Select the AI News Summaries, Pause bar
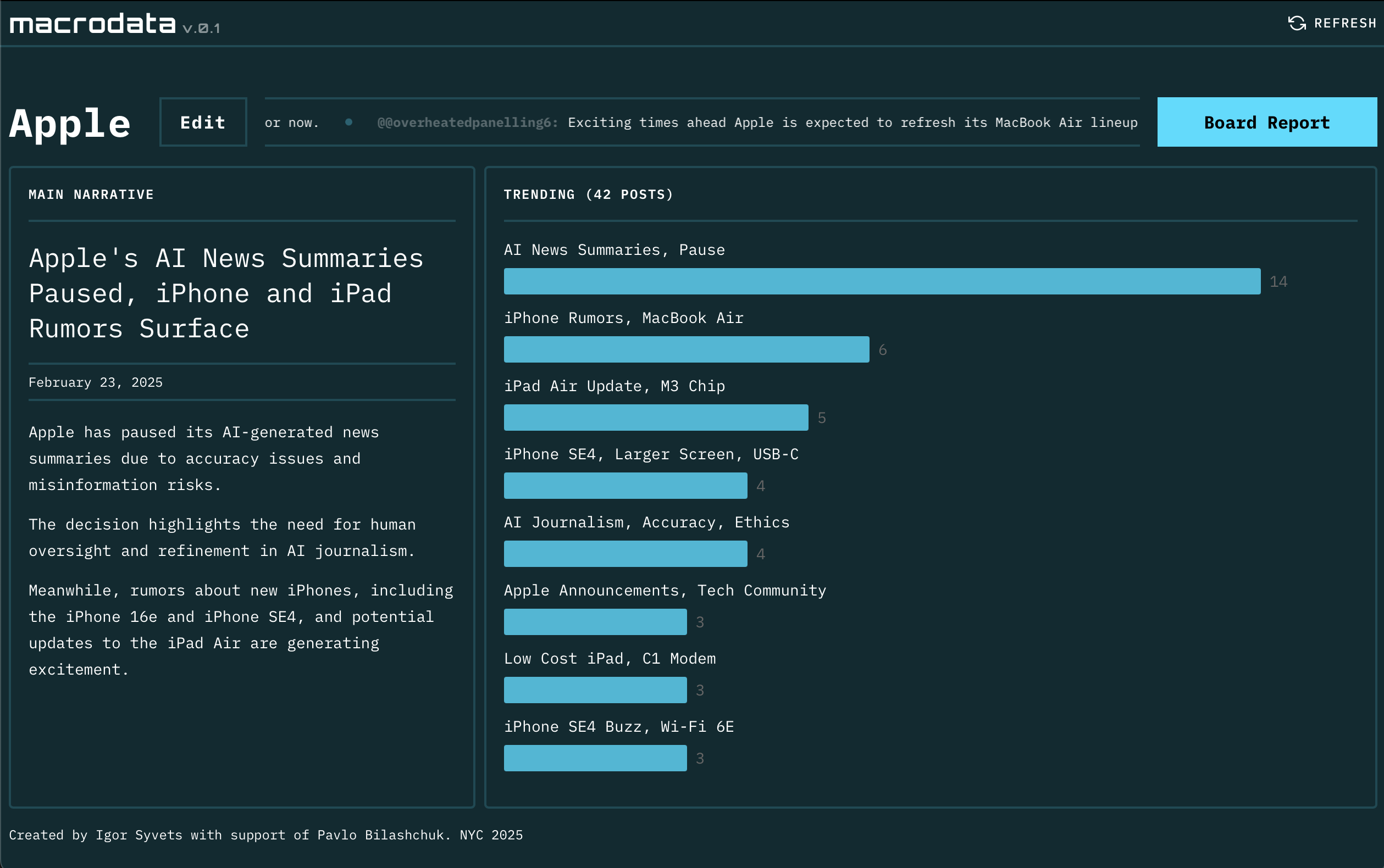 tap(882, 281)
